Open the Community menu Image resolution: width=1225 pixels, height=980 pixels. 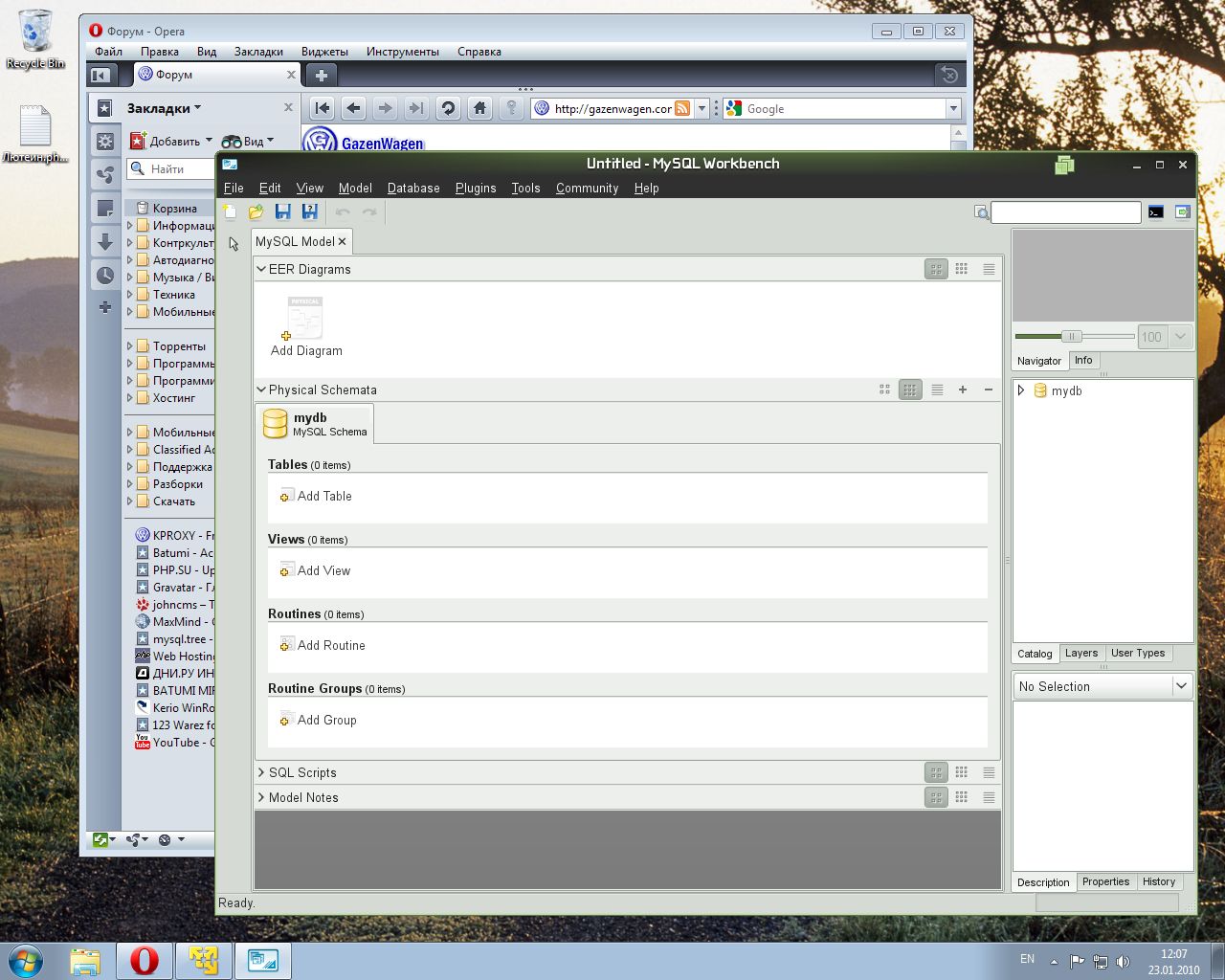pos(587,189)
